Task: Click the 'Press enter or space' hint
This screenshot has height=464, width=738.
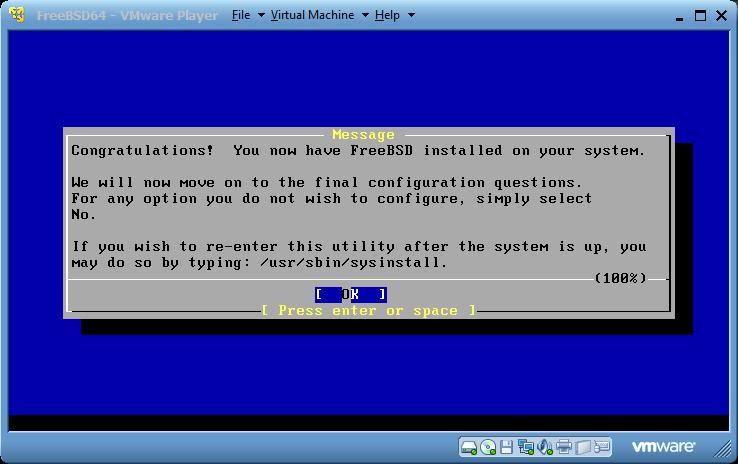Action: point(369,311)
